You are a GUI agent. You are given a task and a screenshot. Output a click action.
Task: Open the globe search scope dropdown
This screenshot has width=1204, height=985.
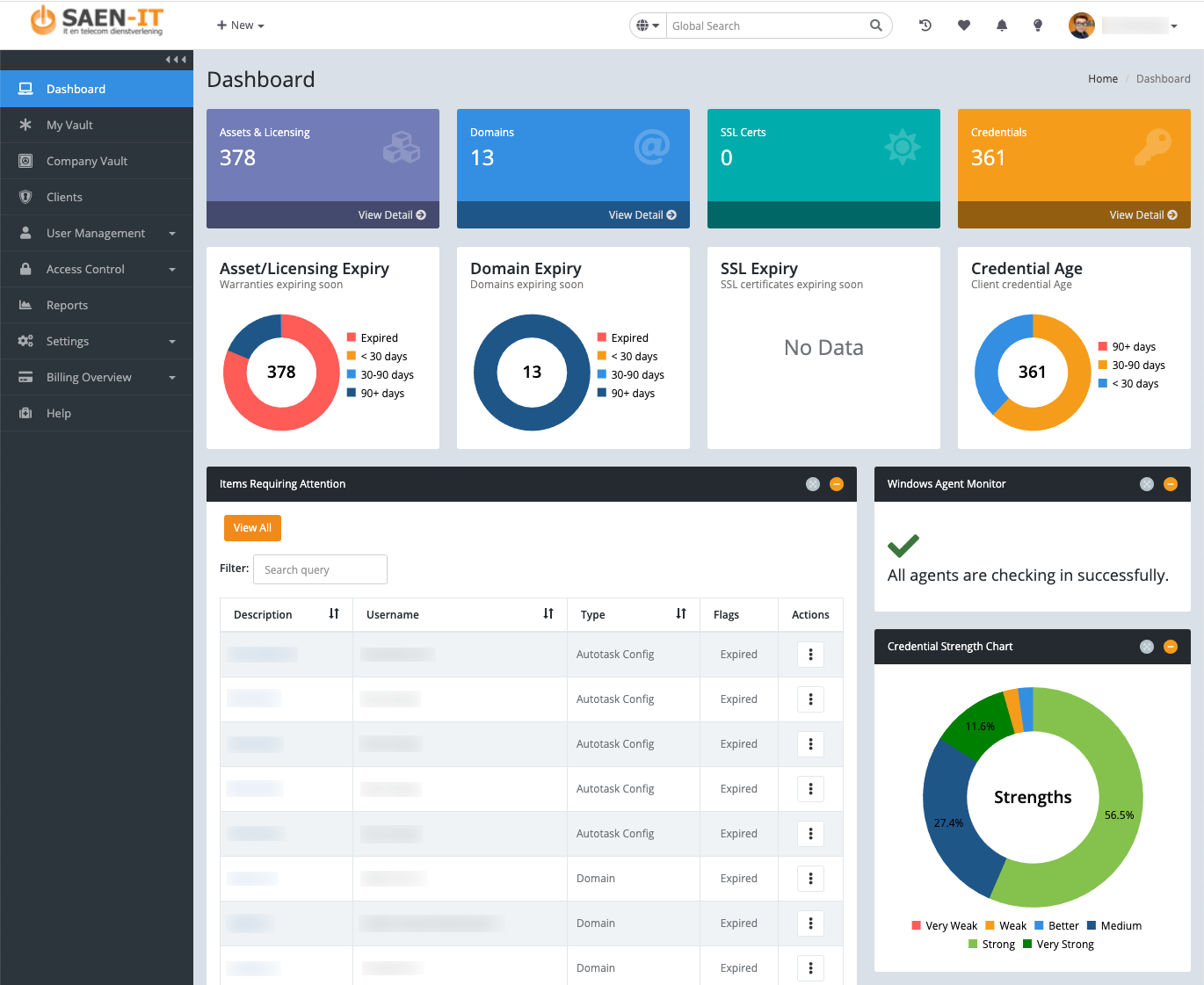(x=648, y=25)
